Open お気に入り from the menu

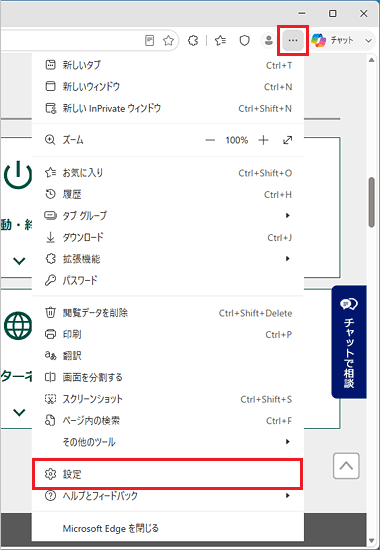(168, 173)
